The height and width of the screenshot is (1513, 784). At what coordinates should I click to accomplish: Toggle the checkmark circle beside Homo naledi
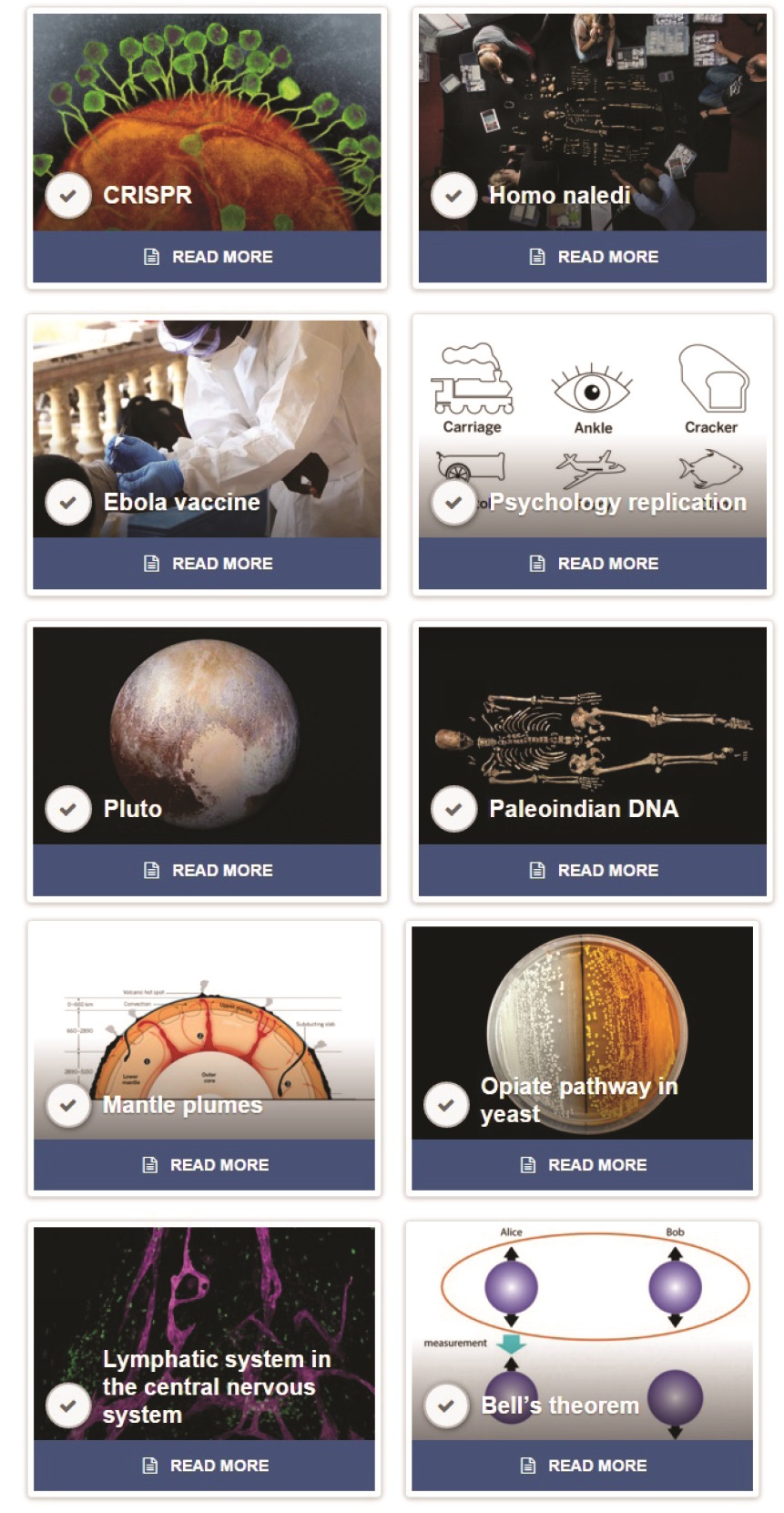point(453,195)
